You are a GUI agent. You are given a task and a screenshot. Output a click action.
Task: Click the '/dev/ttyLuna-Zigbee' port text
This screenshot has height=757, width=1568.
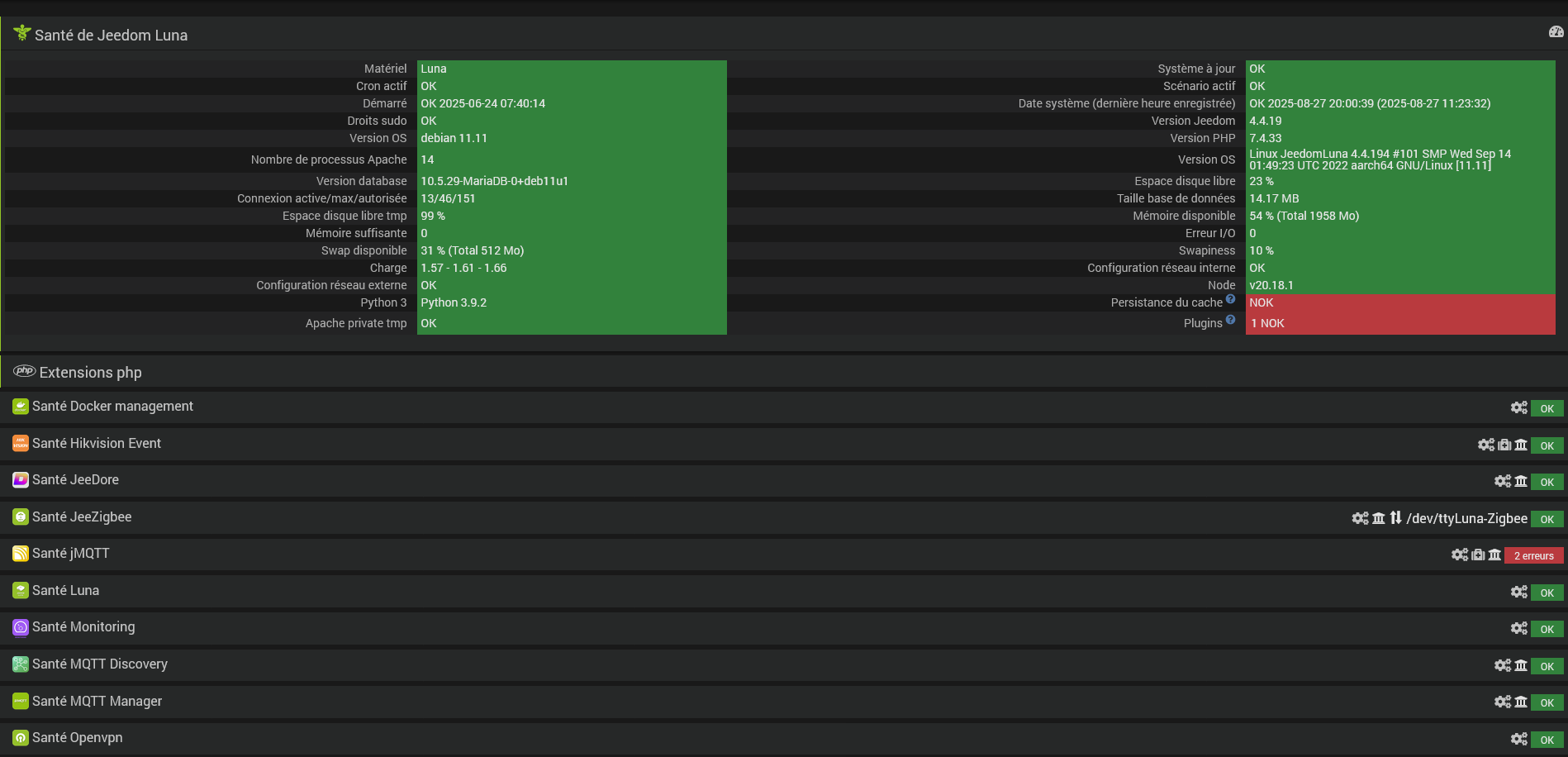1466,518
